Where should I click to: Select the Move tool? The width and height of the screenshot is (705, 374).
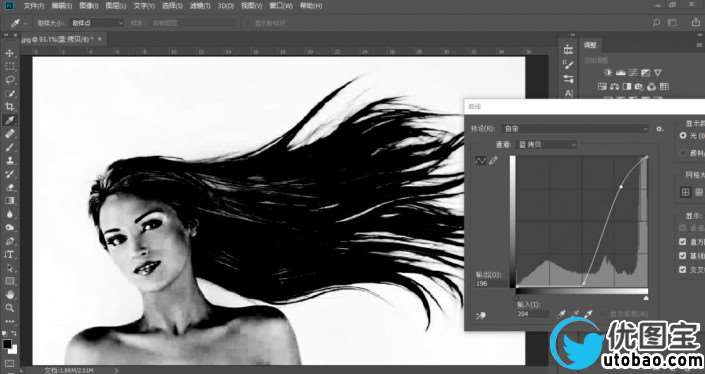tap(9, 53)
